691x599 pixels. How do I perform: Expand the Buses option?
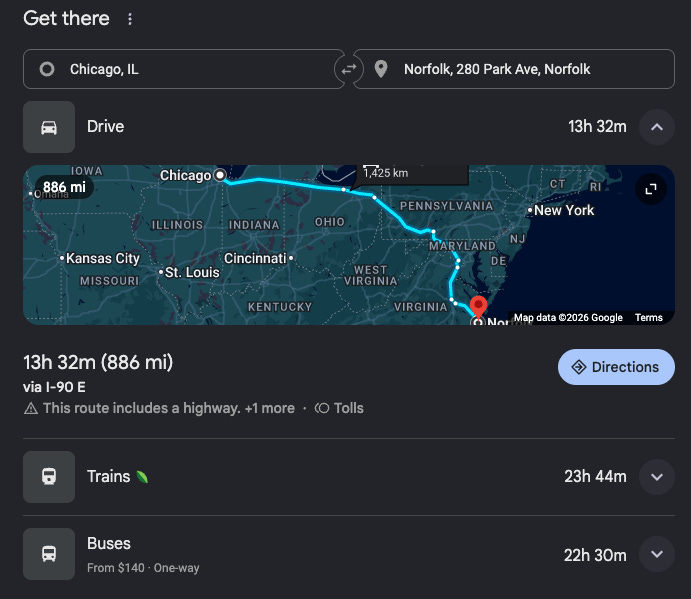(x=657, y=554)
